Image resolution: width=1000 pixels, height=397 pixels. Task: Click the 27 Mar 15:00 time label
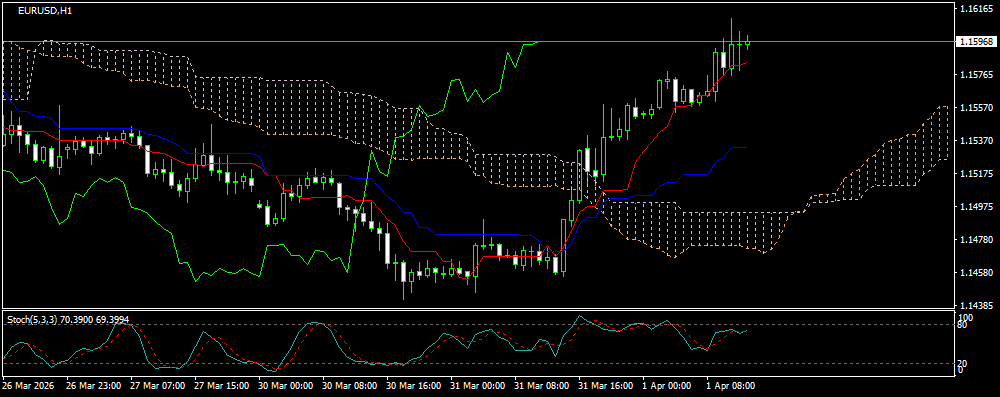(222, 386)
